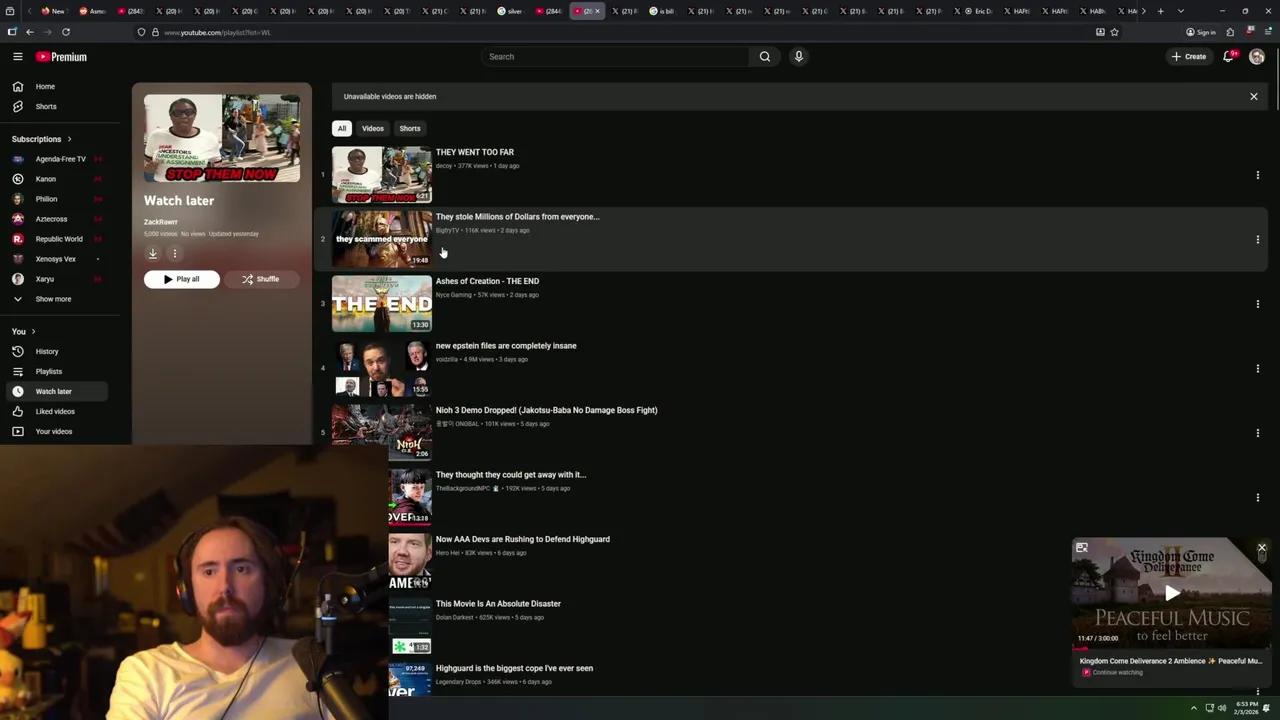Open This Movie Is An Absolute Disaster

(x=498, y=604)
